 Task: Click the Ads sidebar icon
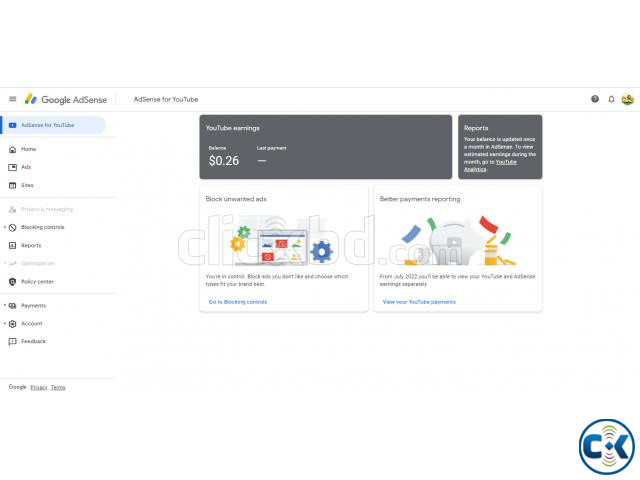(13, 167)
